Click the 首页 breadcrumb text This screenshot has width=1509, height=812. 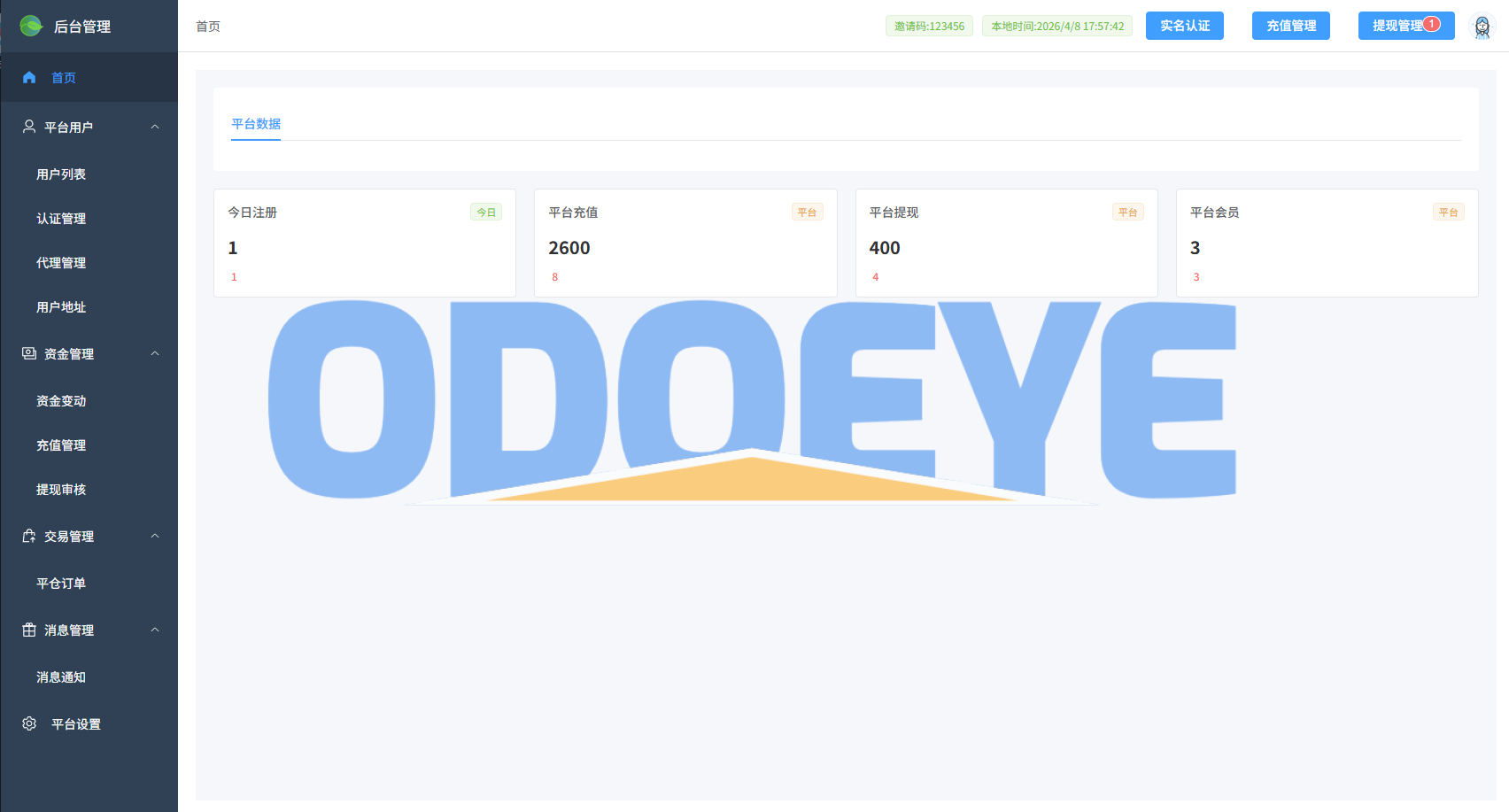pyautogui.click(x=208, y=27)
